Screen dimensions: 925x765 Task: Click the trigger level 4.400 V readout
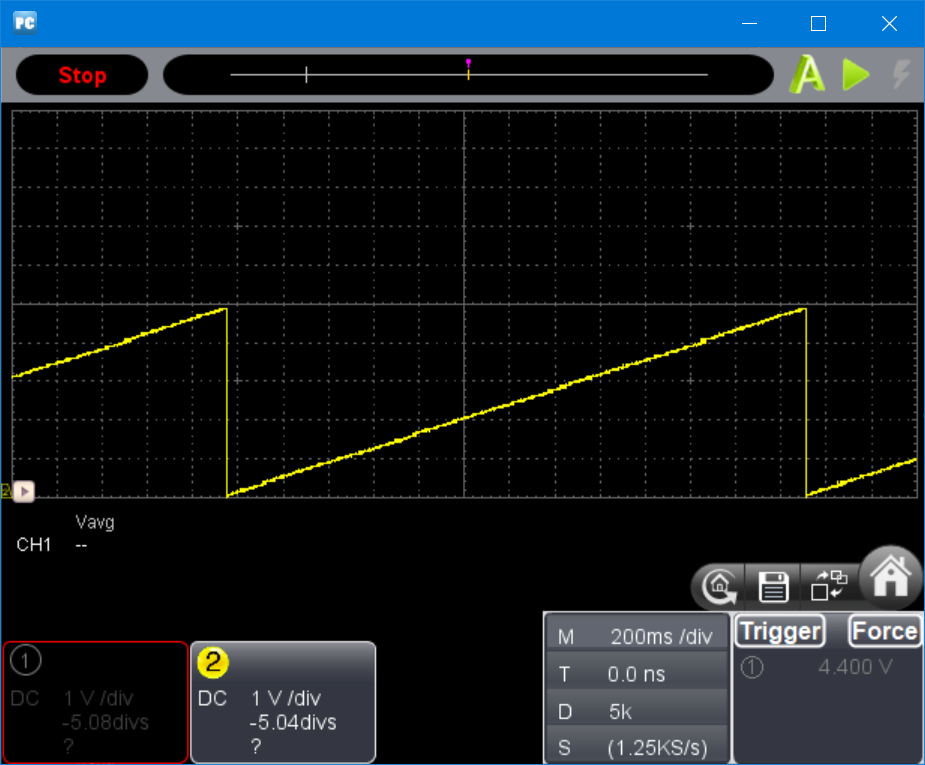[x=854, y=667]
